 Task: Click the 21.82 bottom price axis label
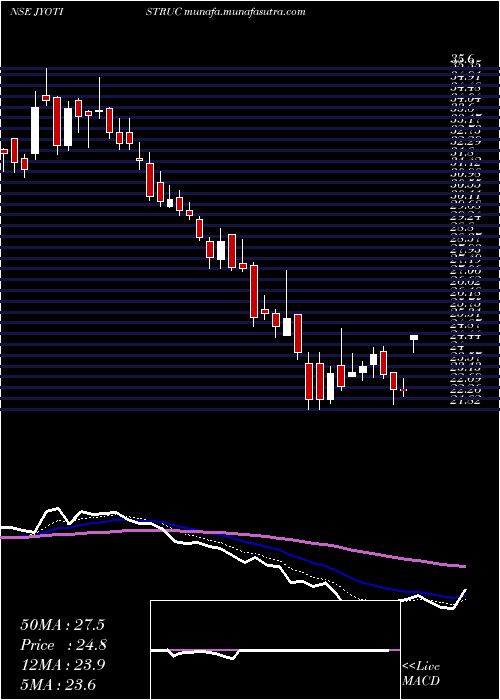point(465,401)
